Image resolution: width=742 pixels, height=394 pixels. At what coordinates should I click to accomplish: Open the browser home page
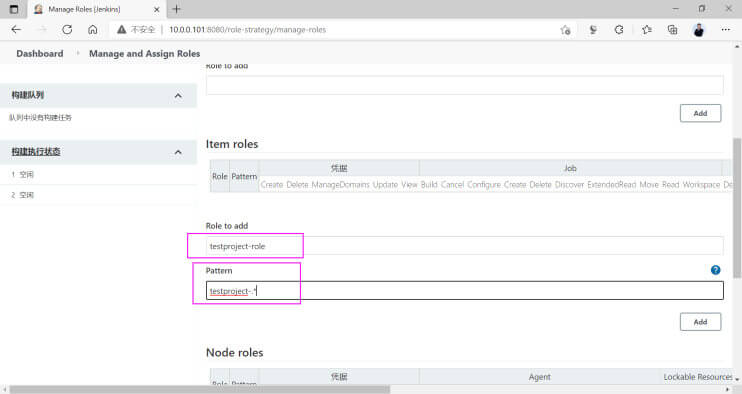(93, 30)
